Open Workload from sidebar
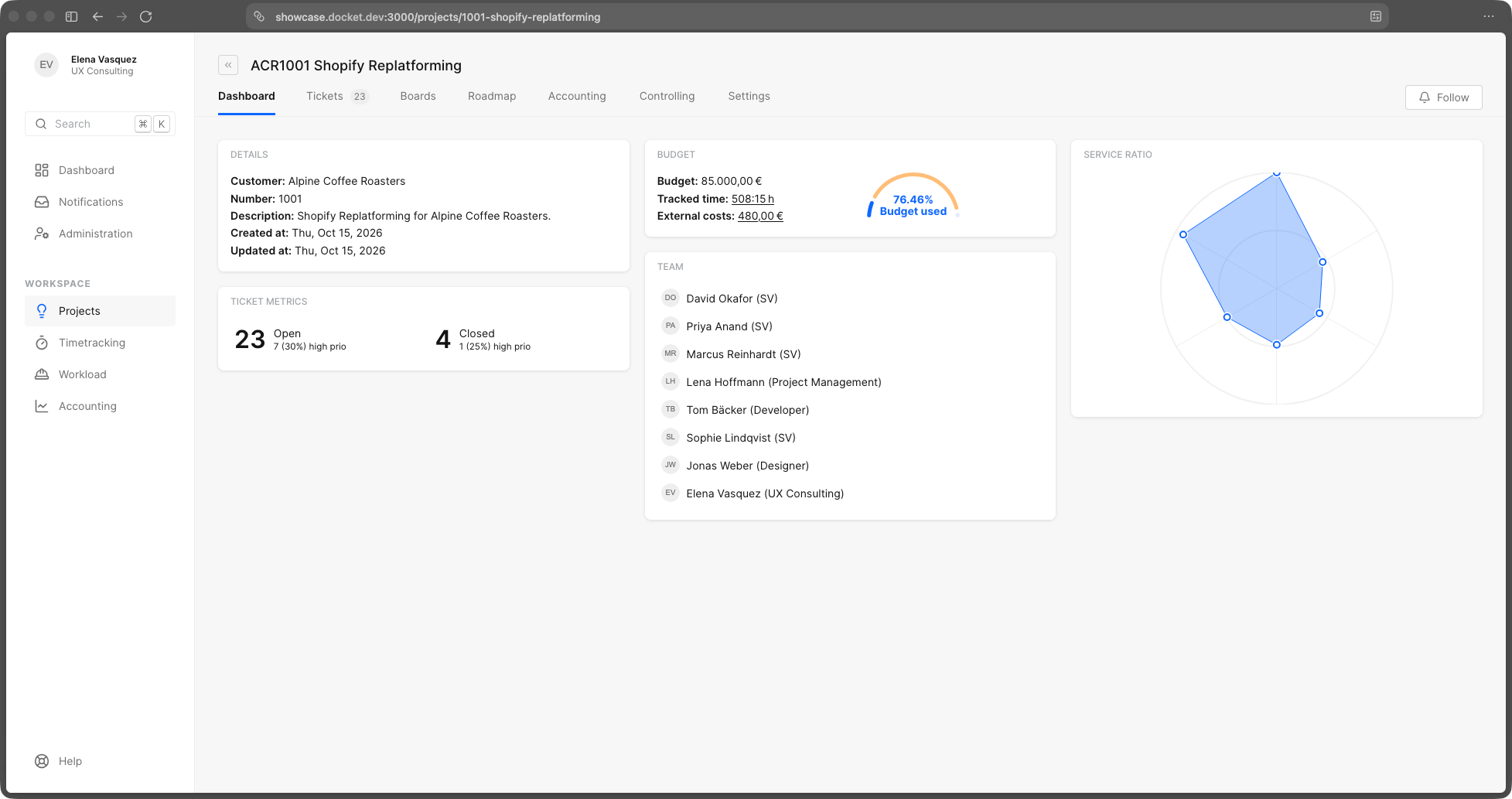The image size is (1512, 799). tap(100, 374)
